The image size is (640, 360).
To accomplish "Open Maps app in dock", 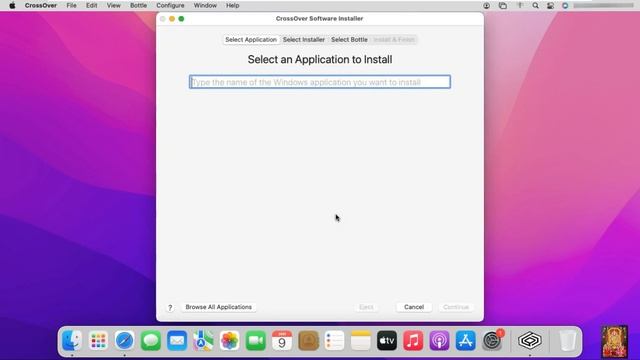I will 203,340.
